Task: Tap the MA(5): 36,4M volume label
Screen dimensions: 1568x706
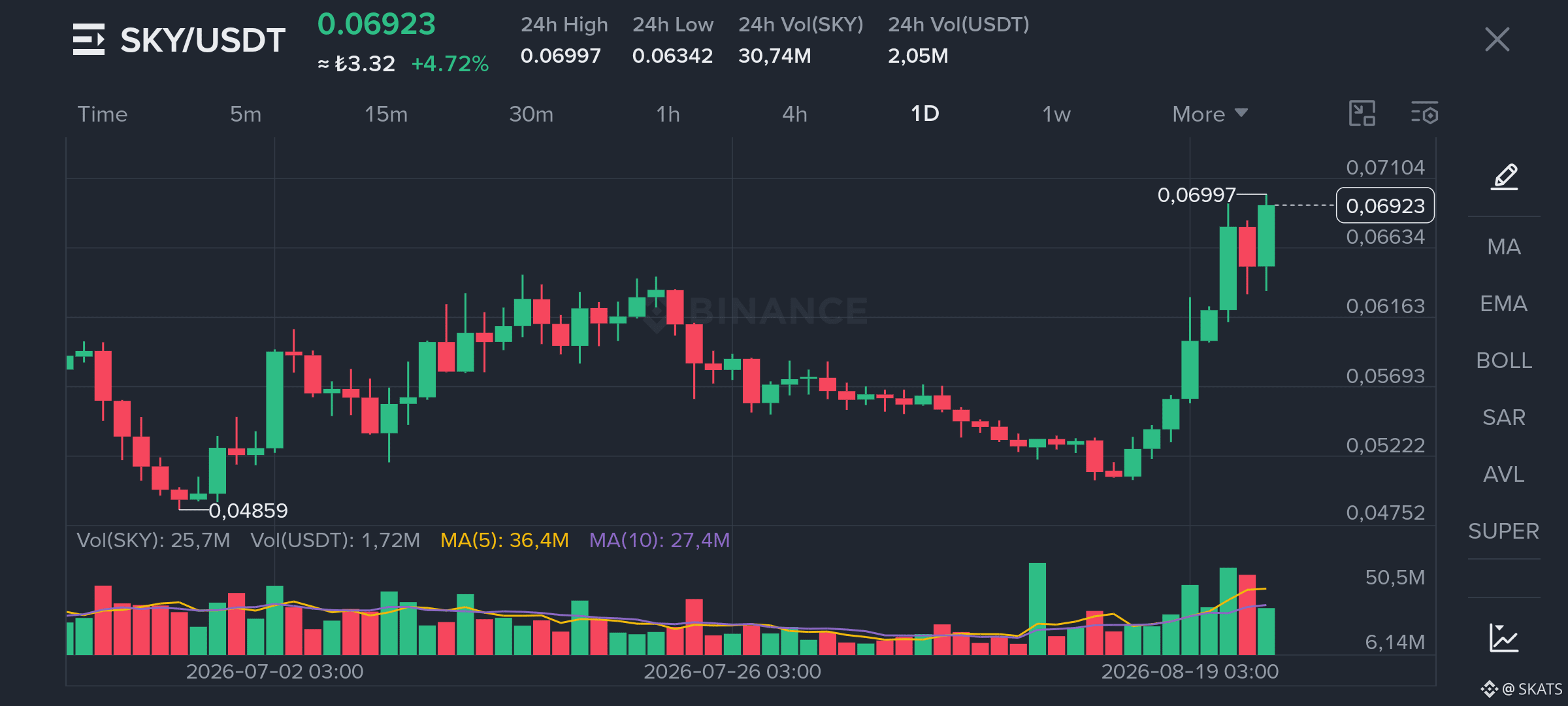Action: point(504,540)
